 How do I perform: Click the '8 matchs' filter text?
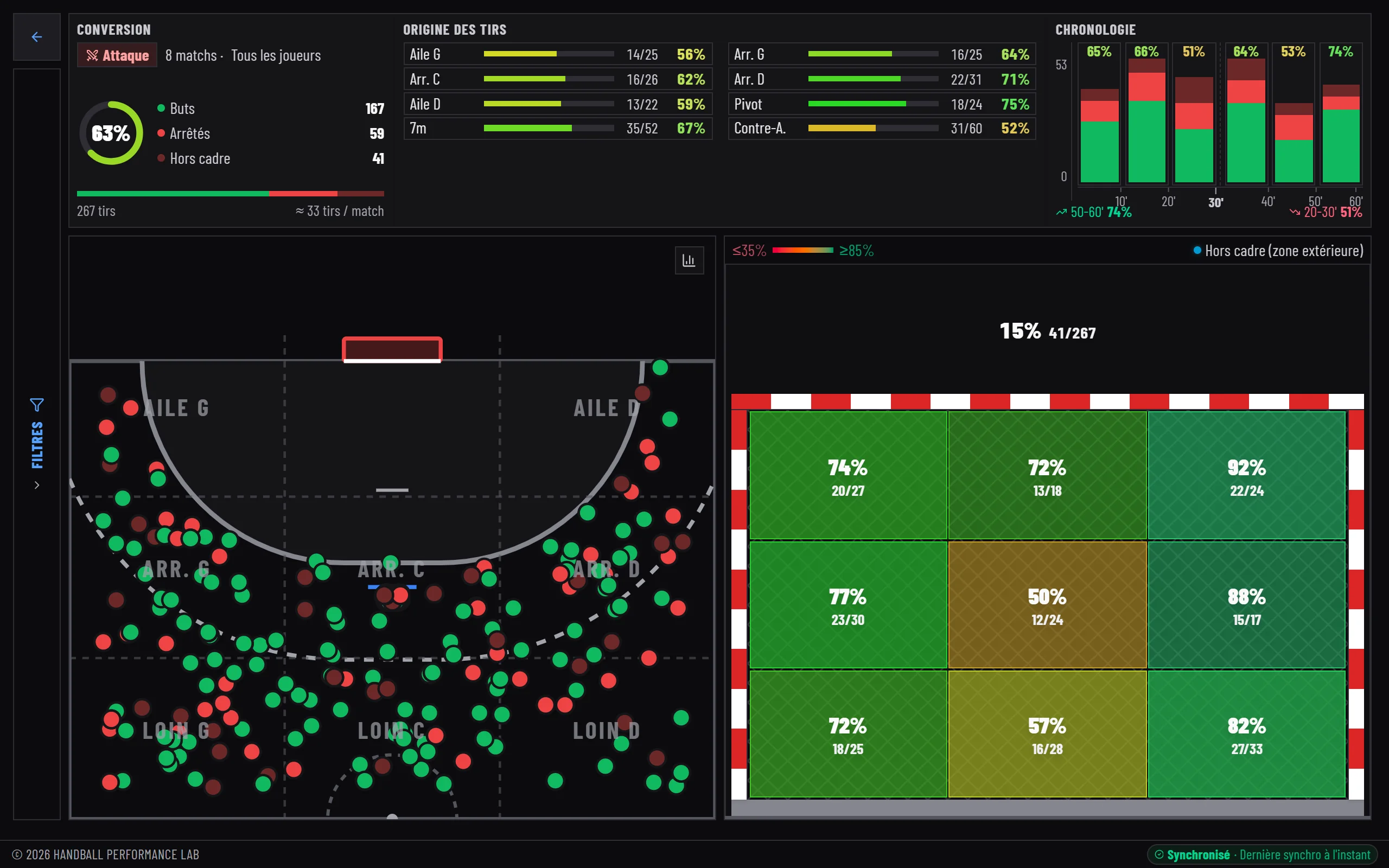(191, 55)
